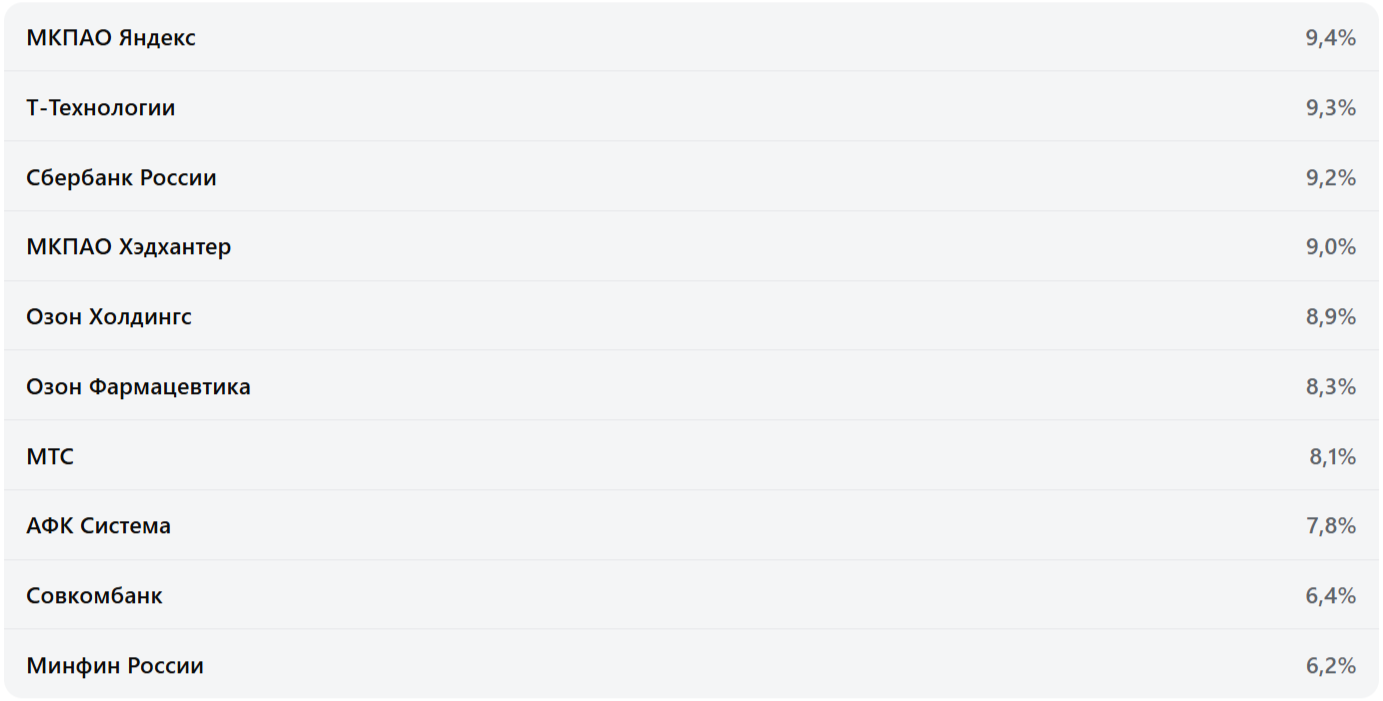Image resolution: width=1383 pixels, height=701 pixels.
Task: Open the Минфин России entry
Action: pos(115,666)
